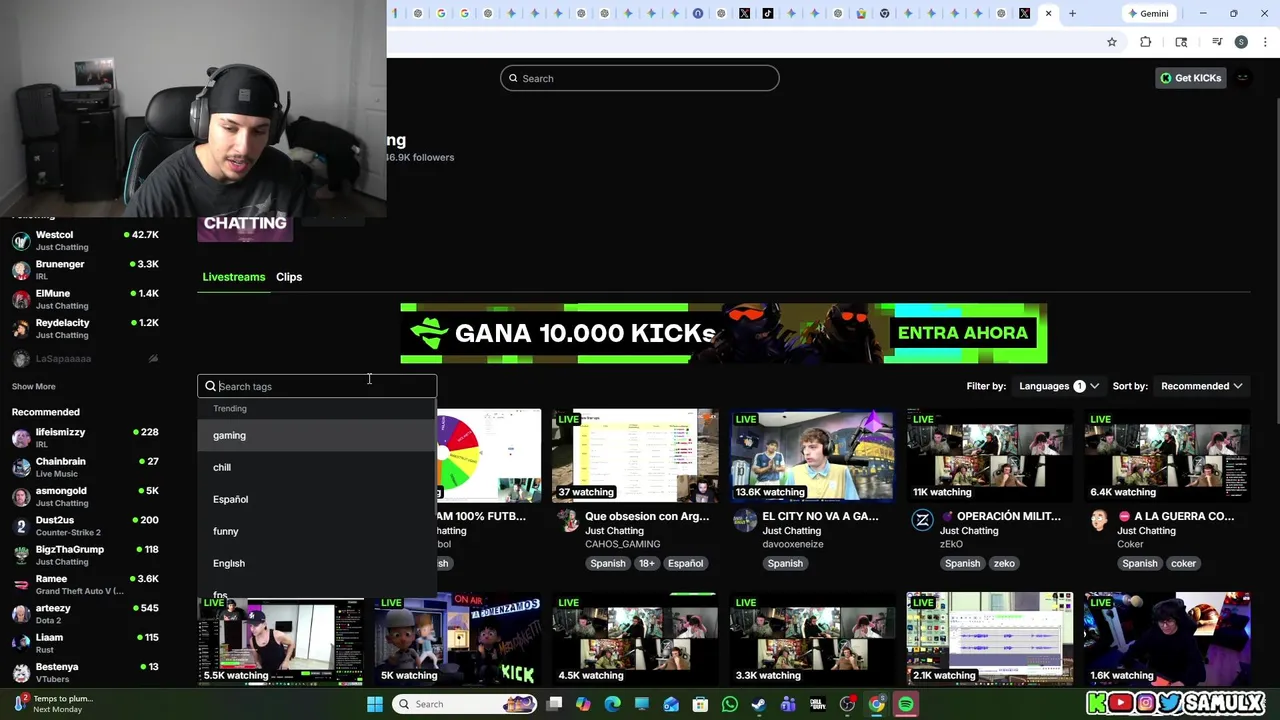This screenshot has width=1280, height=720.
Task: Open the 'EL CITY NO VA A GA...' stream title
Action: point(820,516)
